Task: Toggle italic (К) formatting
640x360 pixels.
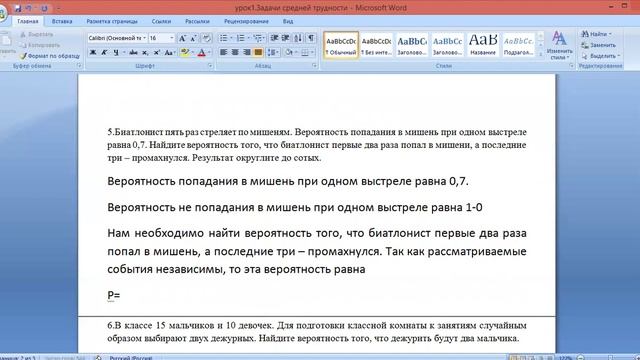Action: point(104,53)
